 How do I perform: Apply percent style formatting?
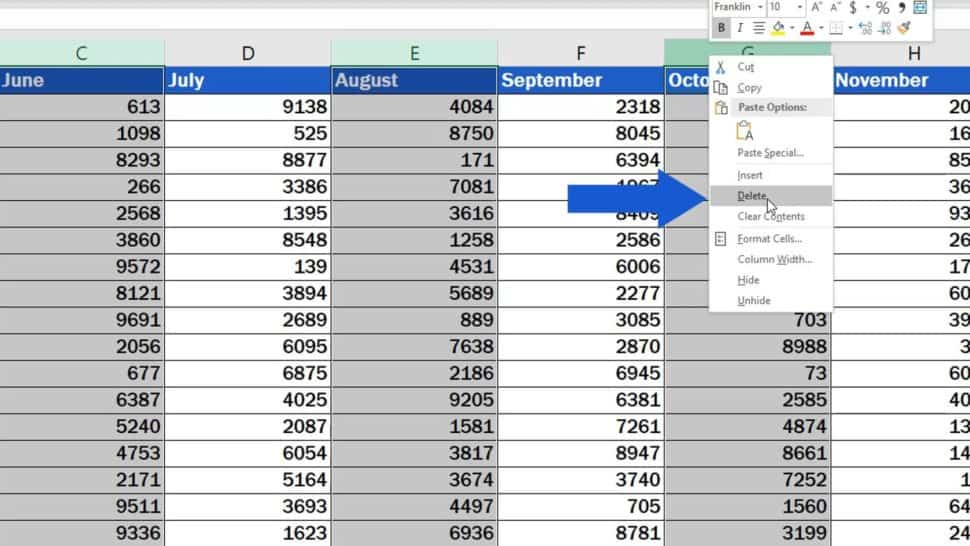point(883,7)
